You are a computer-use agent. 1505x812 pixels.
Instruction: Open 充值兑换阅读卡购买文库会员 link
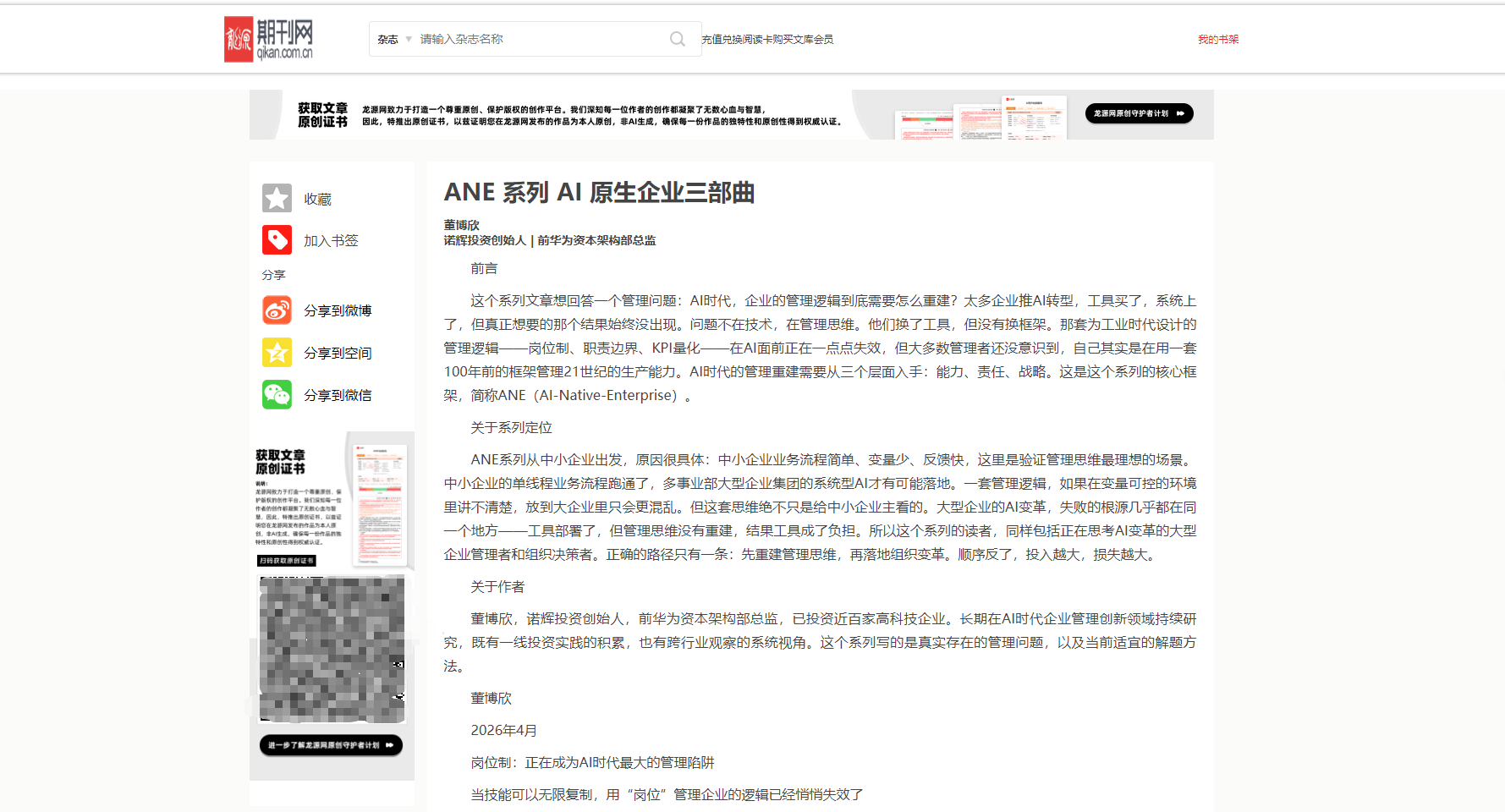[767, 40]
